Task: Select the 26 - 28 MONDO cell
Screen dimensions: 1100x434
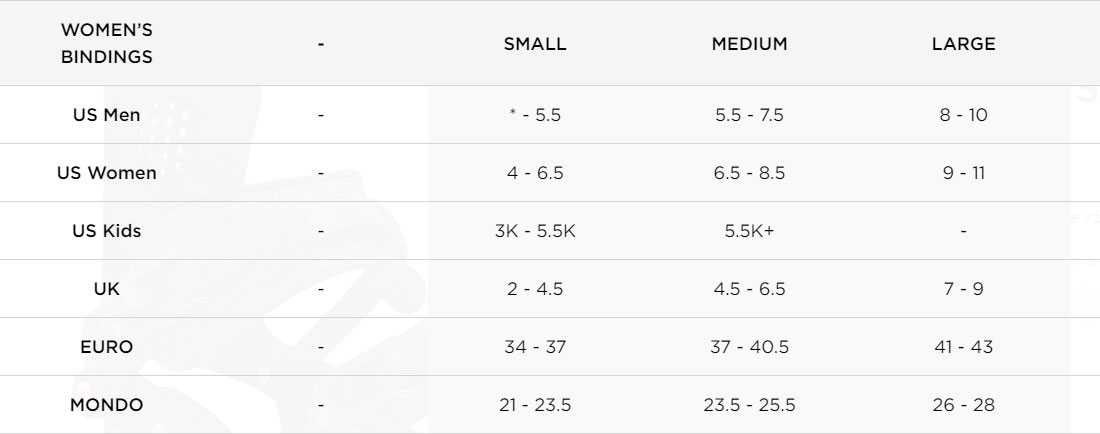Action: click(x=963, y=405)
